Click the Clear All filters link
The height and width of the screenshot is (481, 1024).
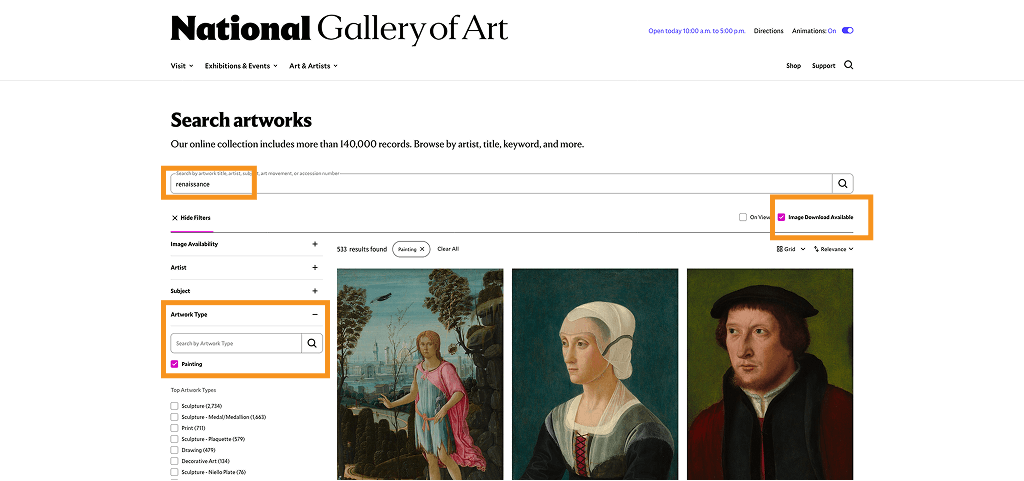tap(448, 249)
